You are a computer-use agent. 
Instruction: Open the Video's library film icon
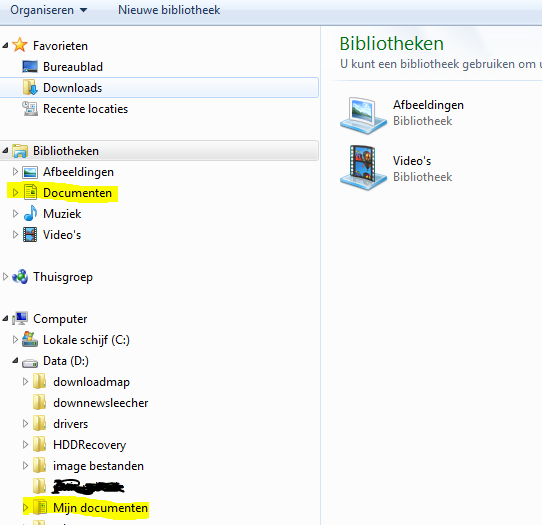point(363,168)
